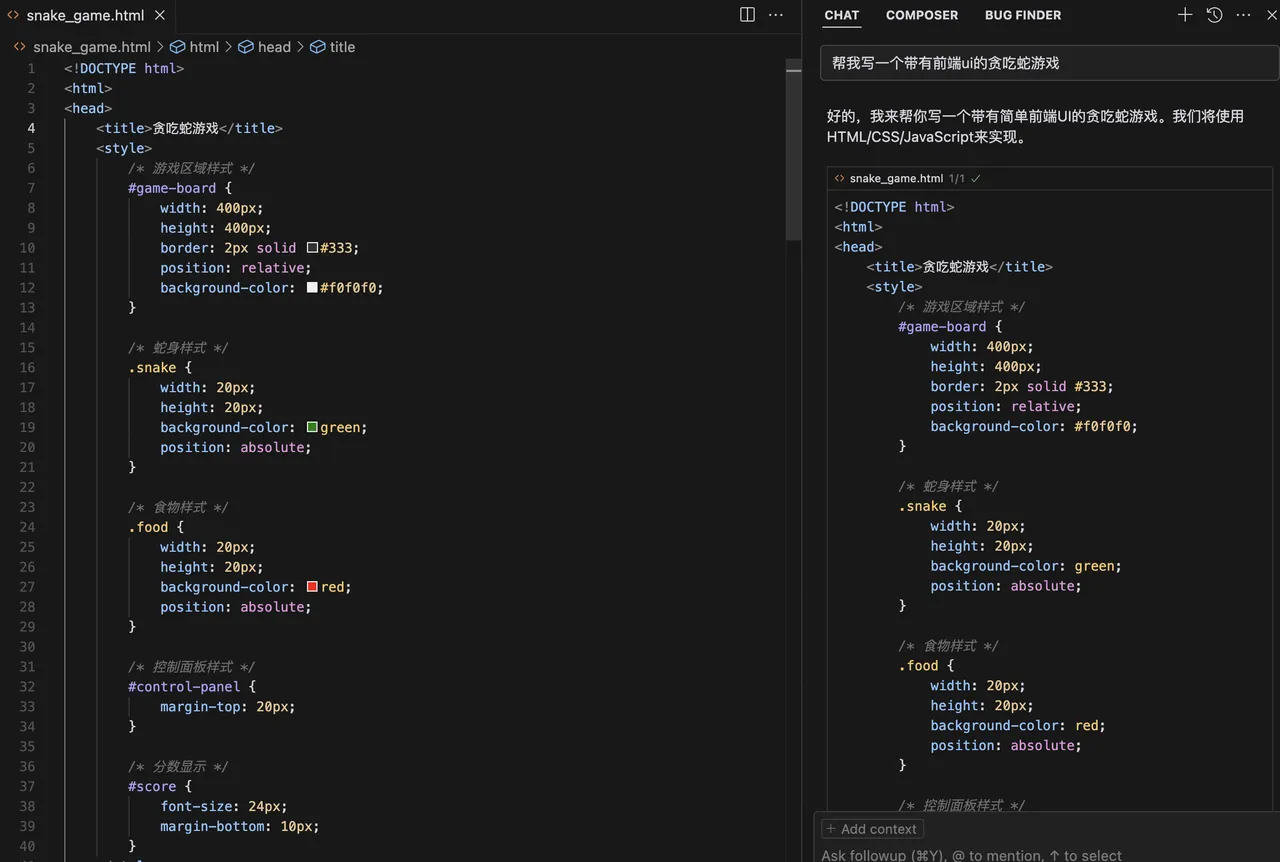This screenshot has height=862, width=1280.
Task: Click the split editor icon
Action: coord(747,15)
